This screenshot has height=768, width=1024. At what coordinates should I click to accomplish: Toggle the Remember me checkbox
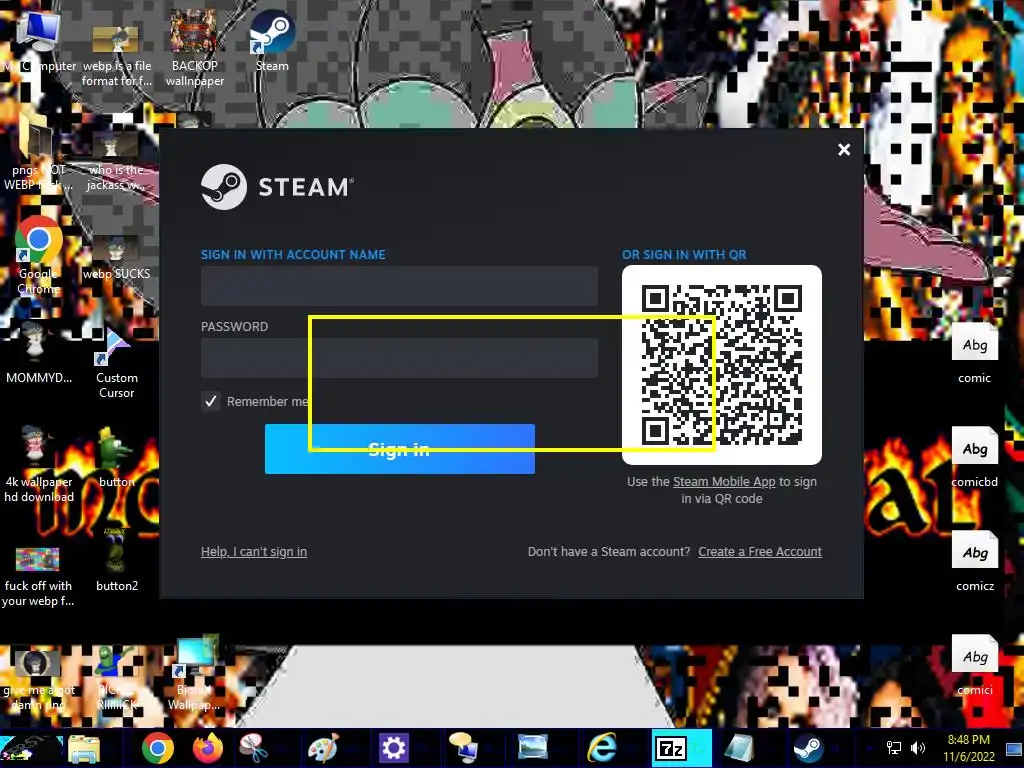click(210, 401)
